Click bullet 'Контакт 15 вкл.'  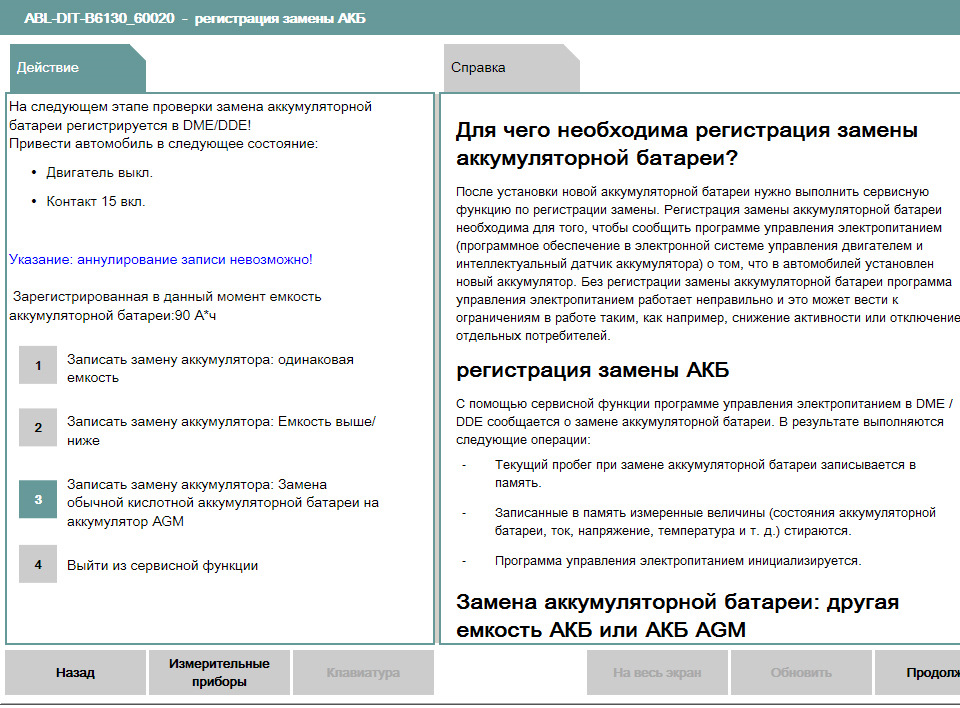(96, 201)
